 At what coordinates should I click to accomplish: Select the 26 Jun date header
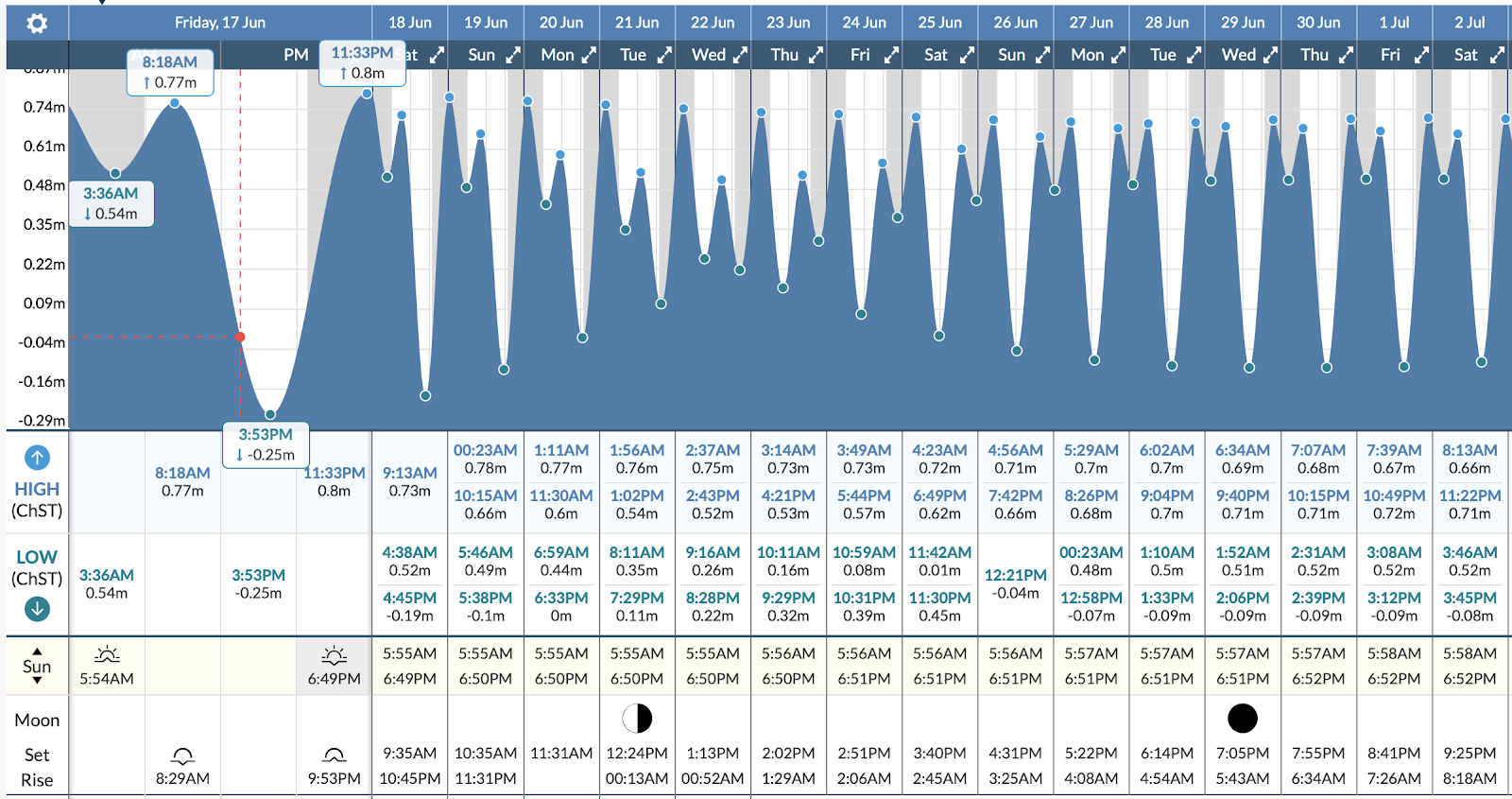[1015, 23]
